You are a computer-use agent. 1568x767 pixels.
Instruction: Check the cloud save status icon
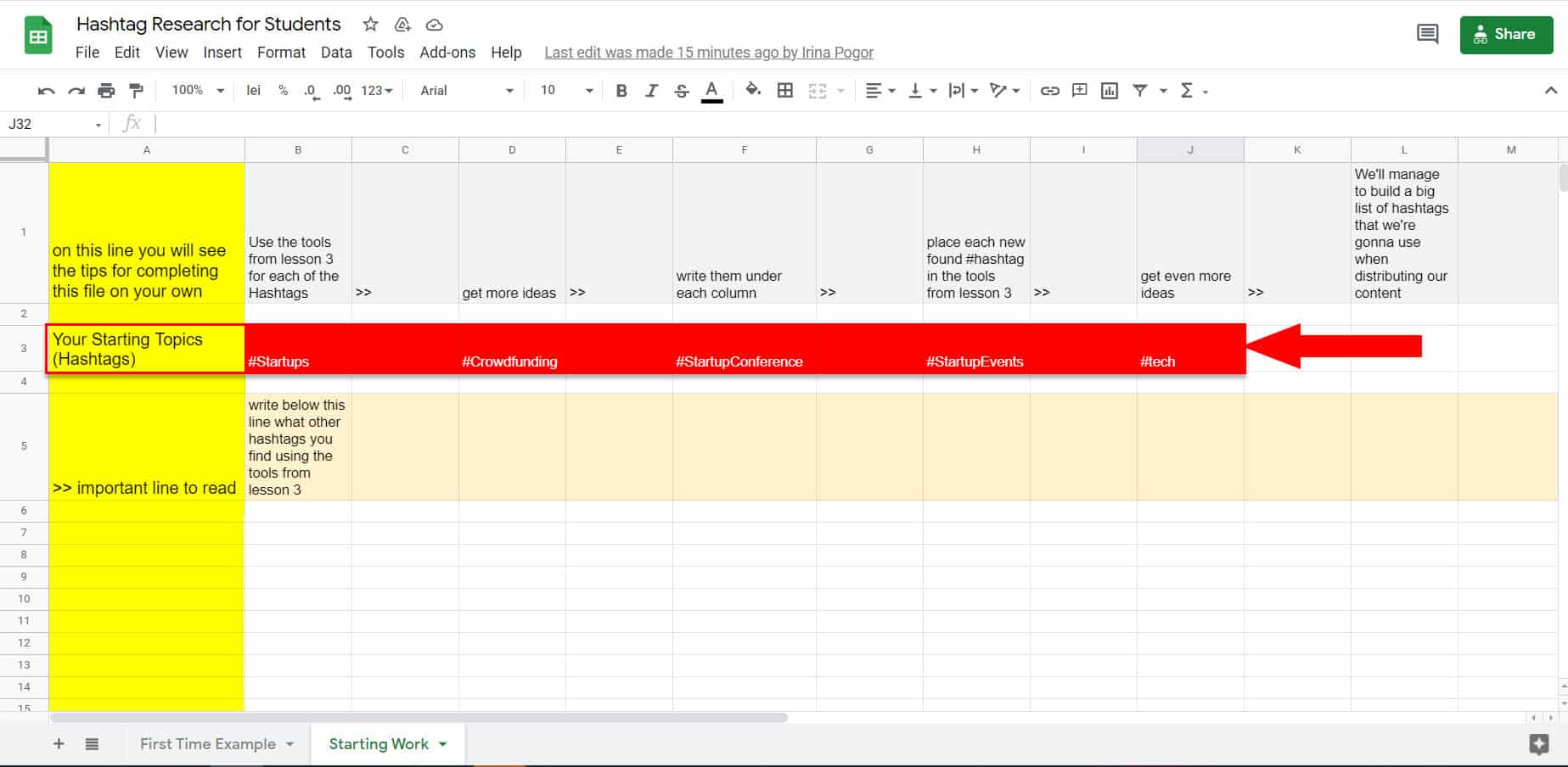434,25
